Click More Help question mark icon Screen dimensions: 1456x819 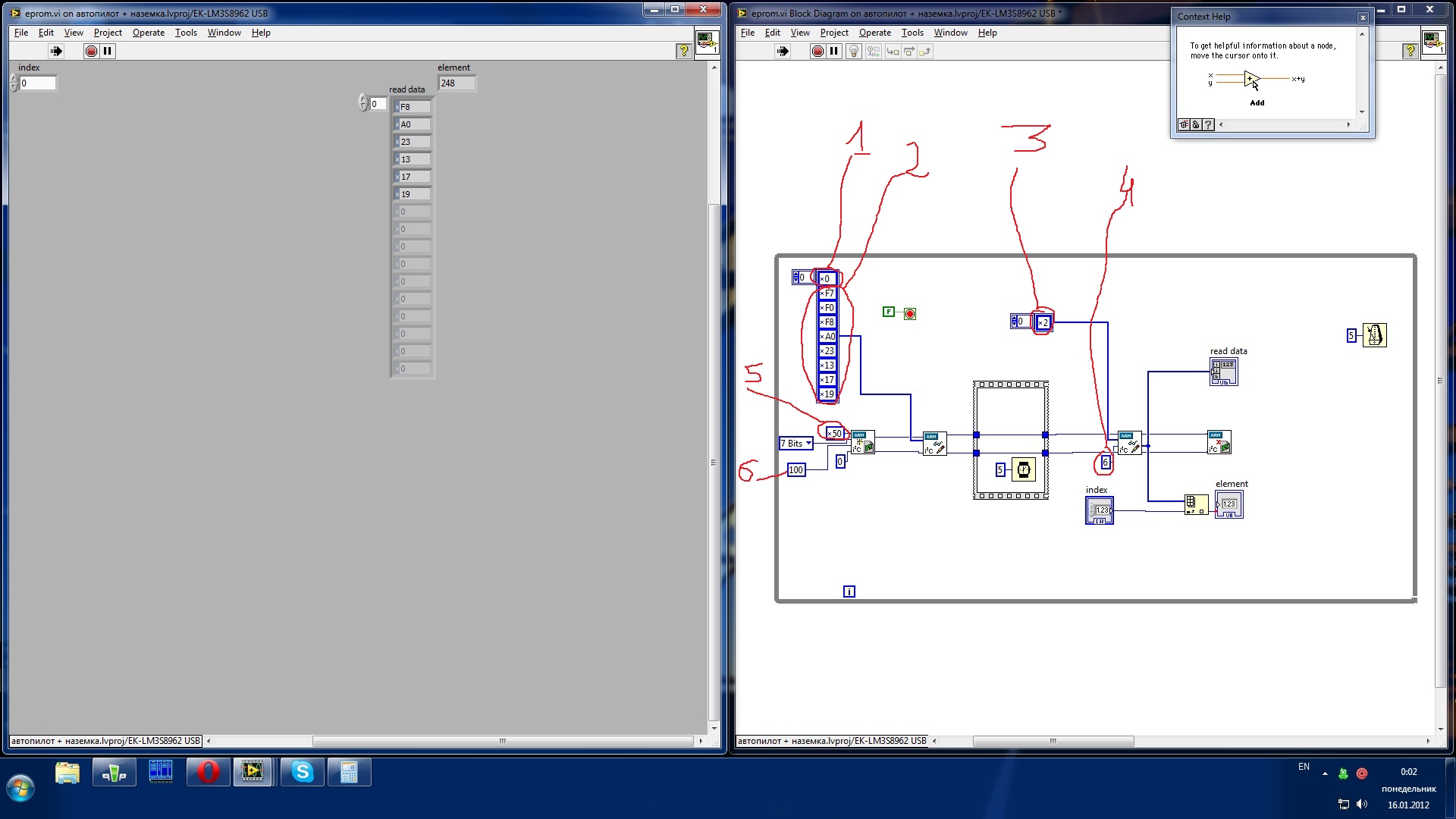[1209, 124]
